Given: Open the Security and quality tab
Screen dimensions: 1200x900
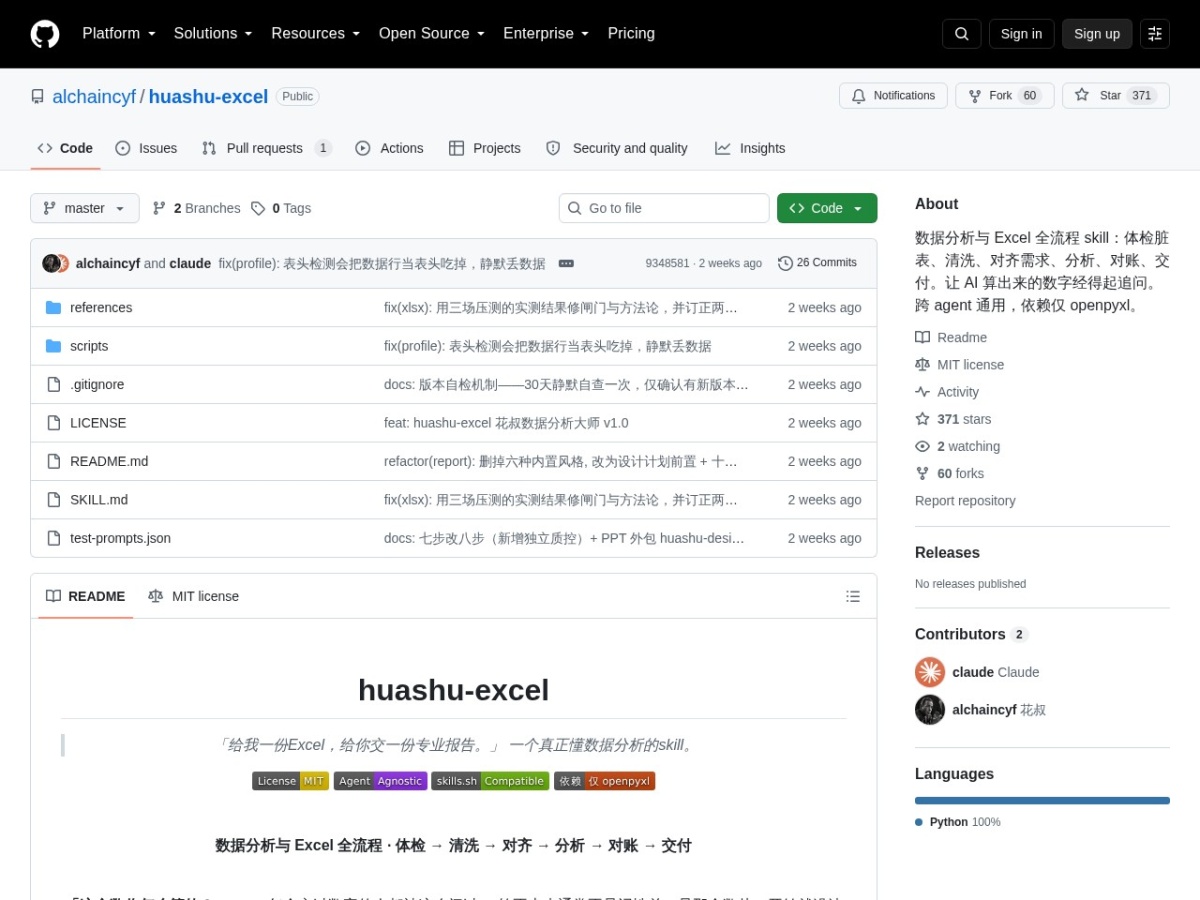Looking at the screenshot, I should (617, 148).
